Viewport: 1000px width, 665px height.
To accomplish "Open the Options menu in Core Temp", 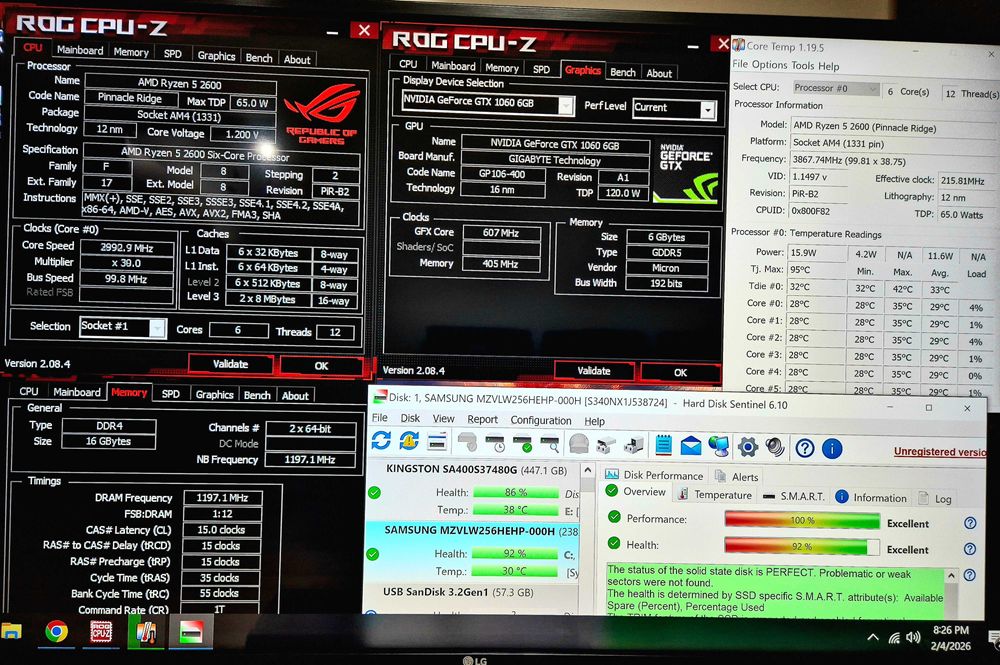I will (770, 64).
